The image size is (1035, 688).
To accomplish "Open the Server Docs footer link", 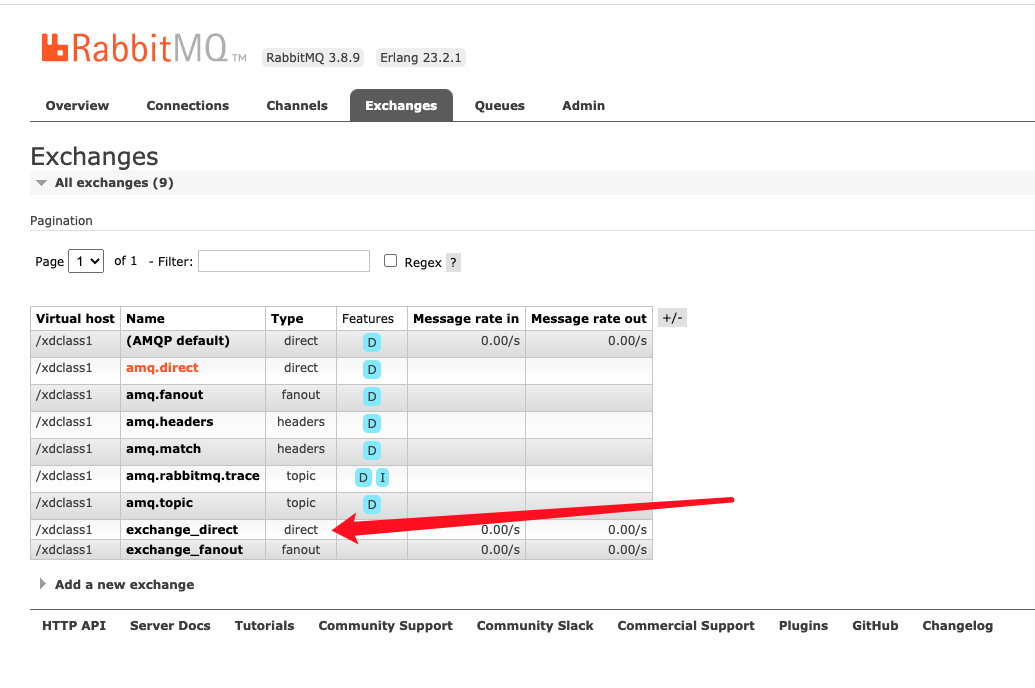I will (x=170, y=626).
